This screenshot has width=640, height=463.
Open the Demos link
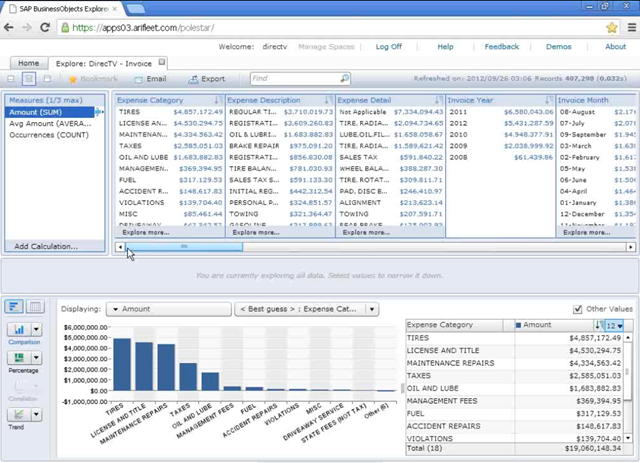[558, 47]
